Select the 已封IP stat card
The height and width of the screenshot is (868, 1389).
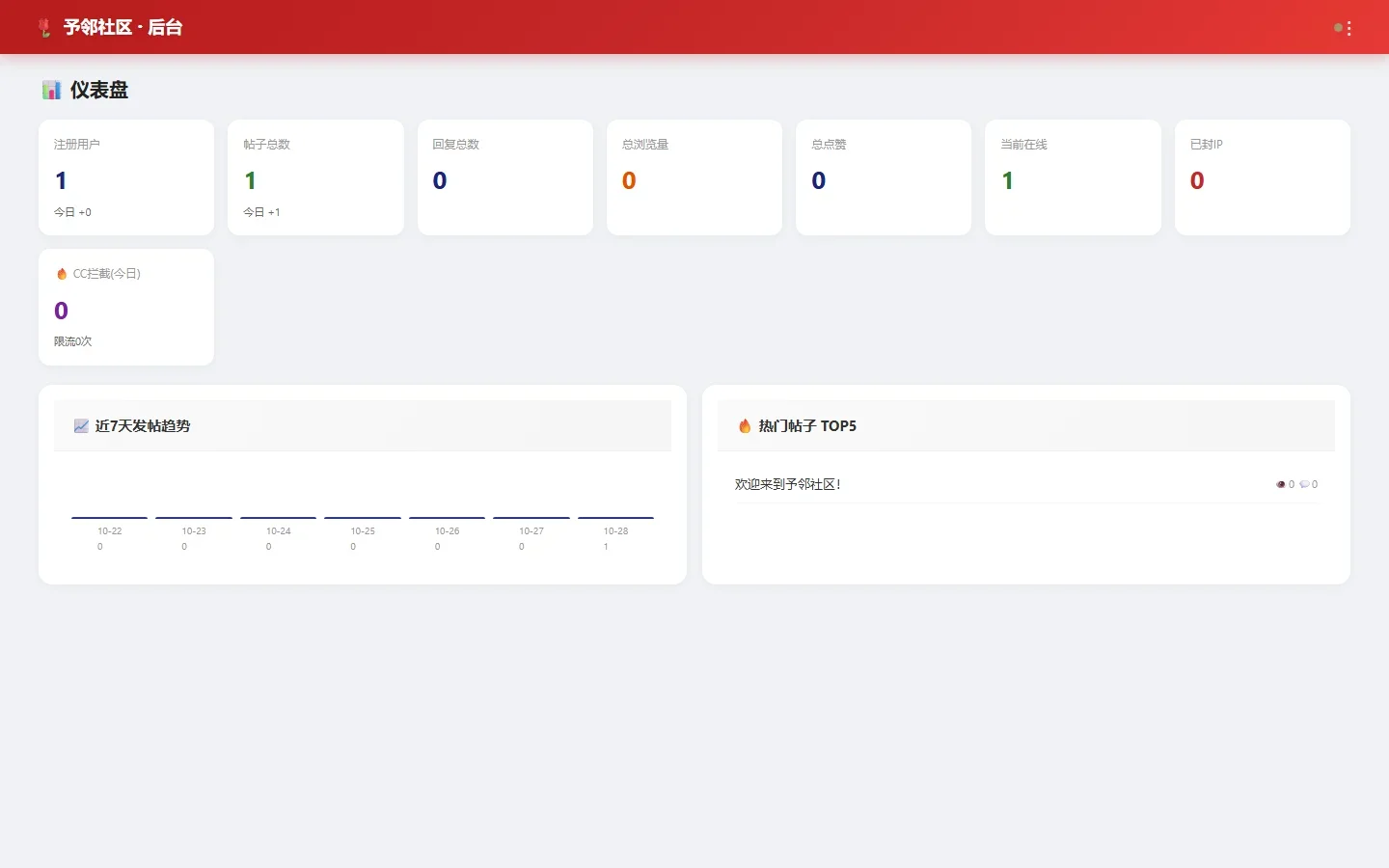coord(1263,177)
